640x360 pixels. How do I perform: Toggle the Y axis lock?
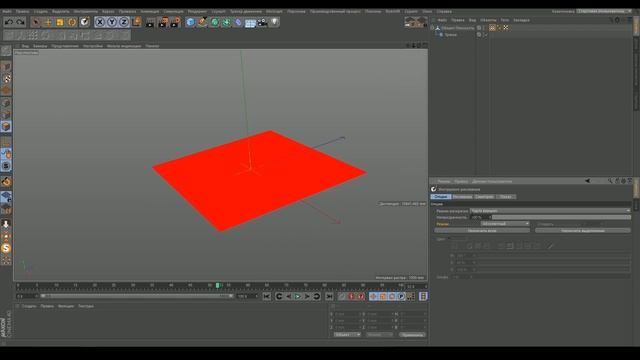pos(112,22)
